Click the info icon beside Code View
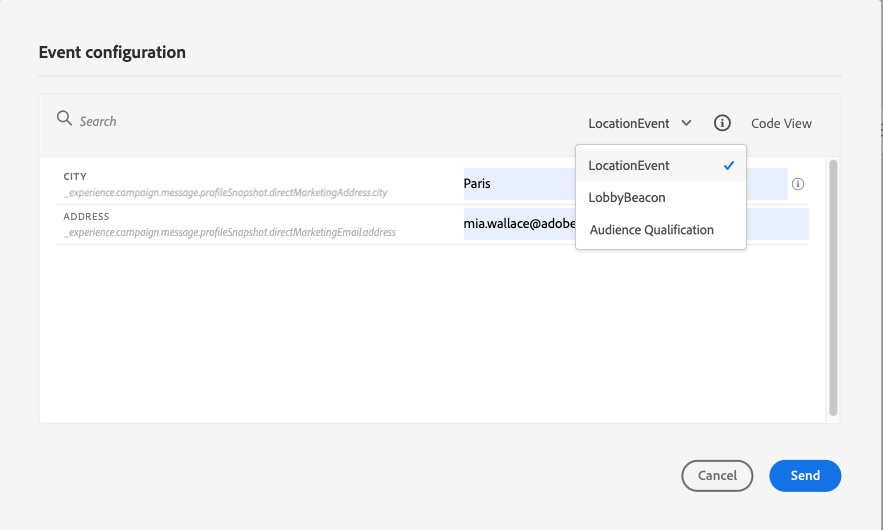This screenshot has height=530, width=883. point(722,123)
